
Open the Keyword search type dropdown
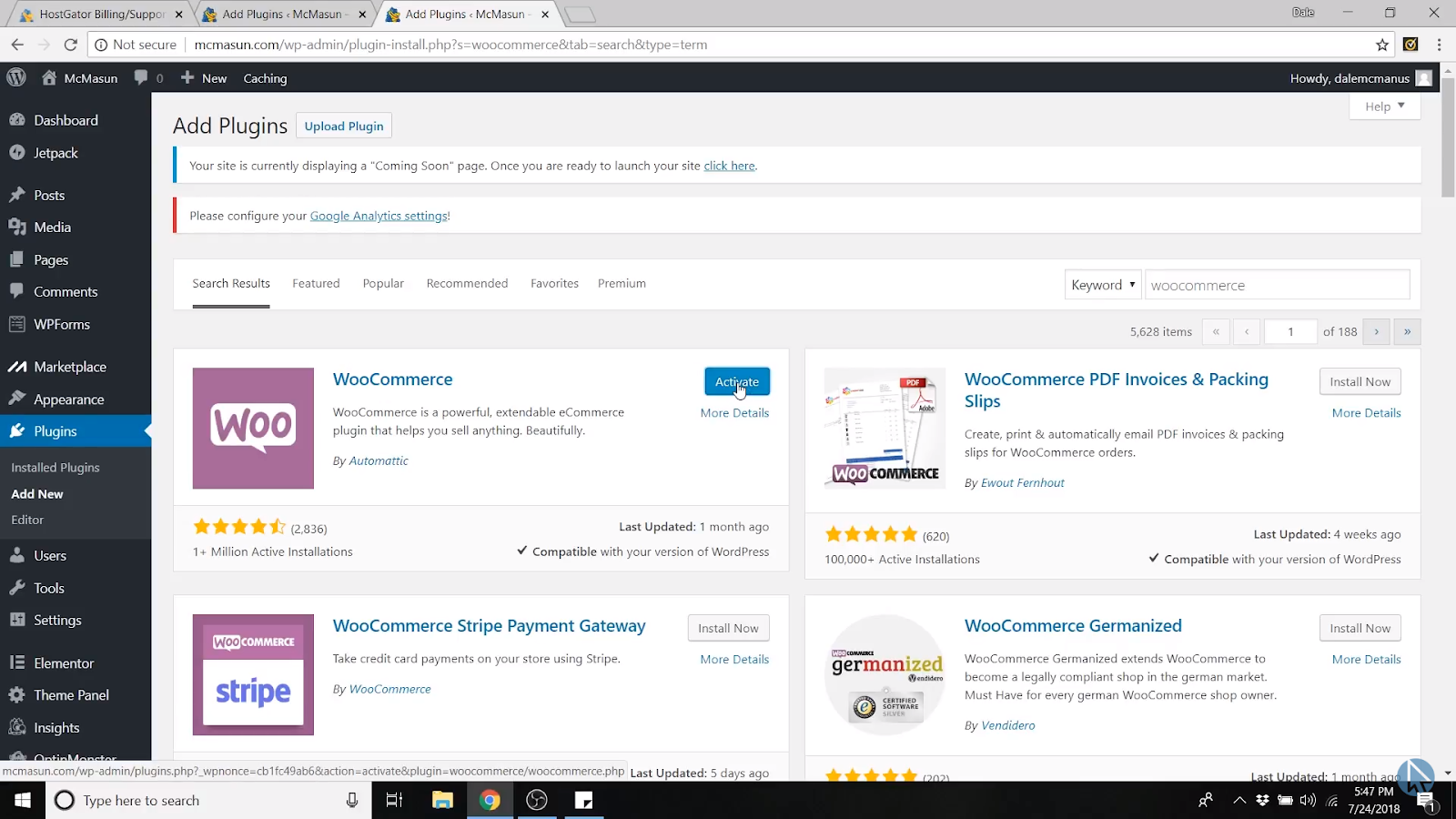click(1103, 285)
